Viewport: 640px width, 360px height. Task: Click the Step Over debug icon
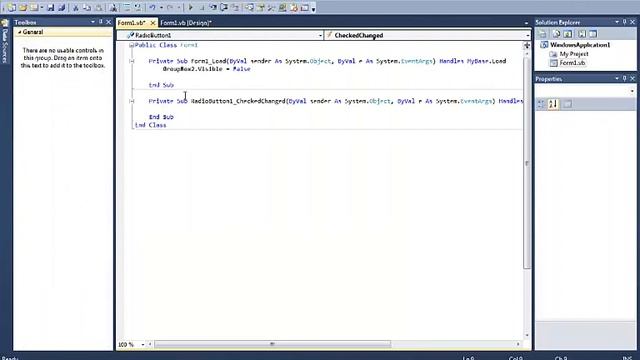224,8
